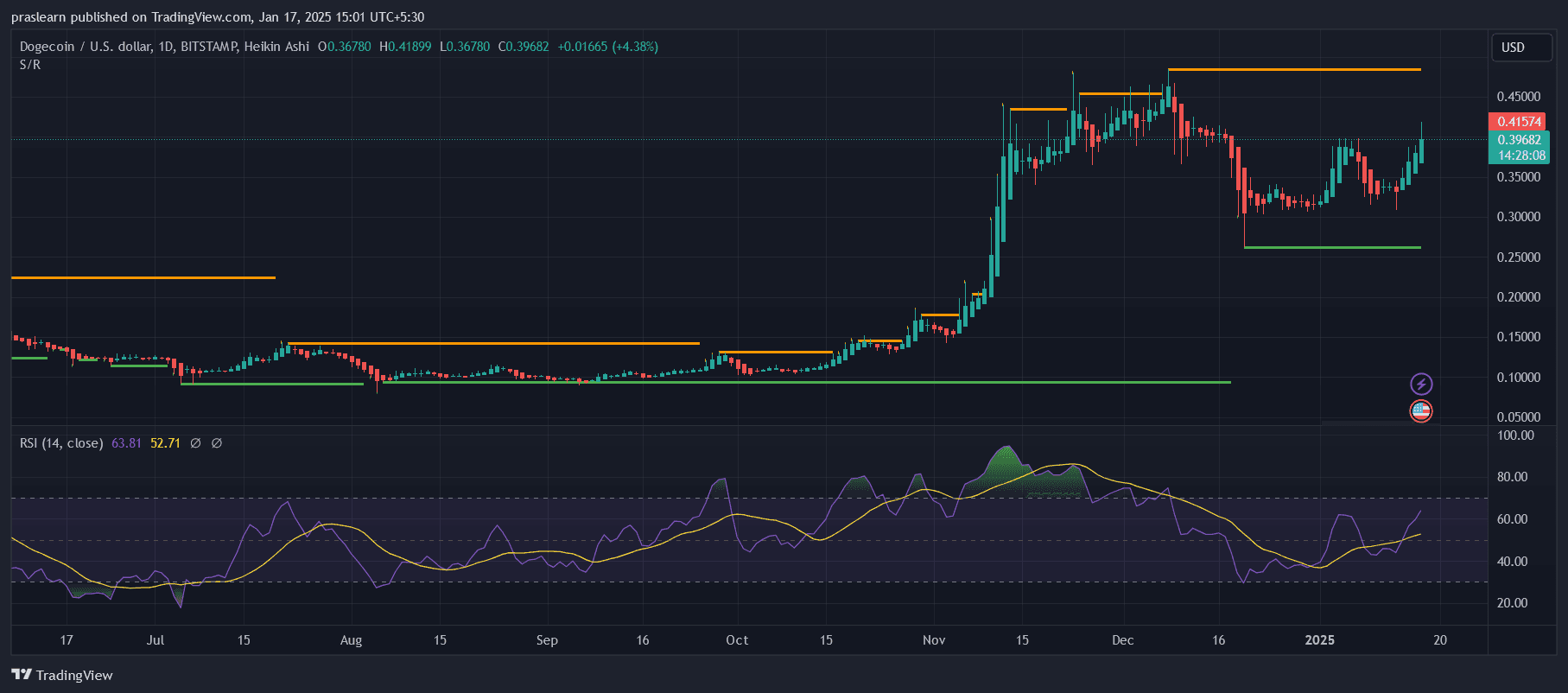Click the green 0.39682 current price label
The width and height of the screenshot is (1568, 693).
1519,140
